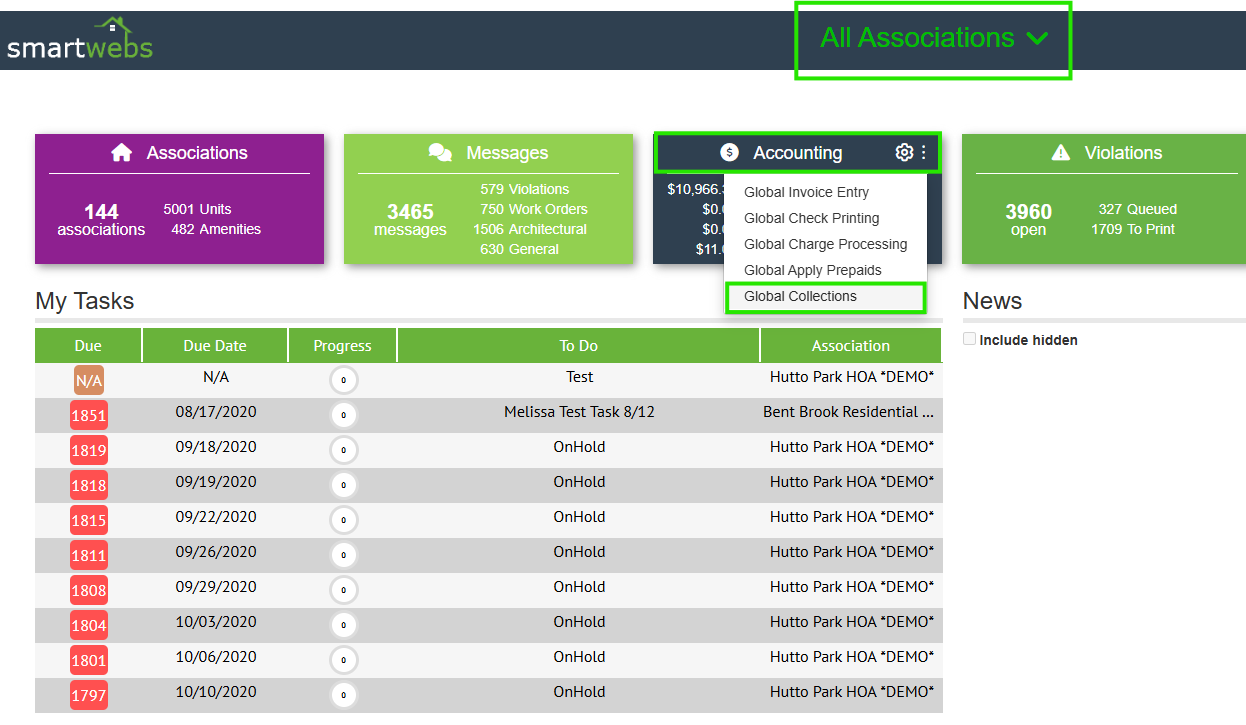Screen dimensions: 1246x725
Task: Open Global Charge Processing
Action: pos(825,244)
